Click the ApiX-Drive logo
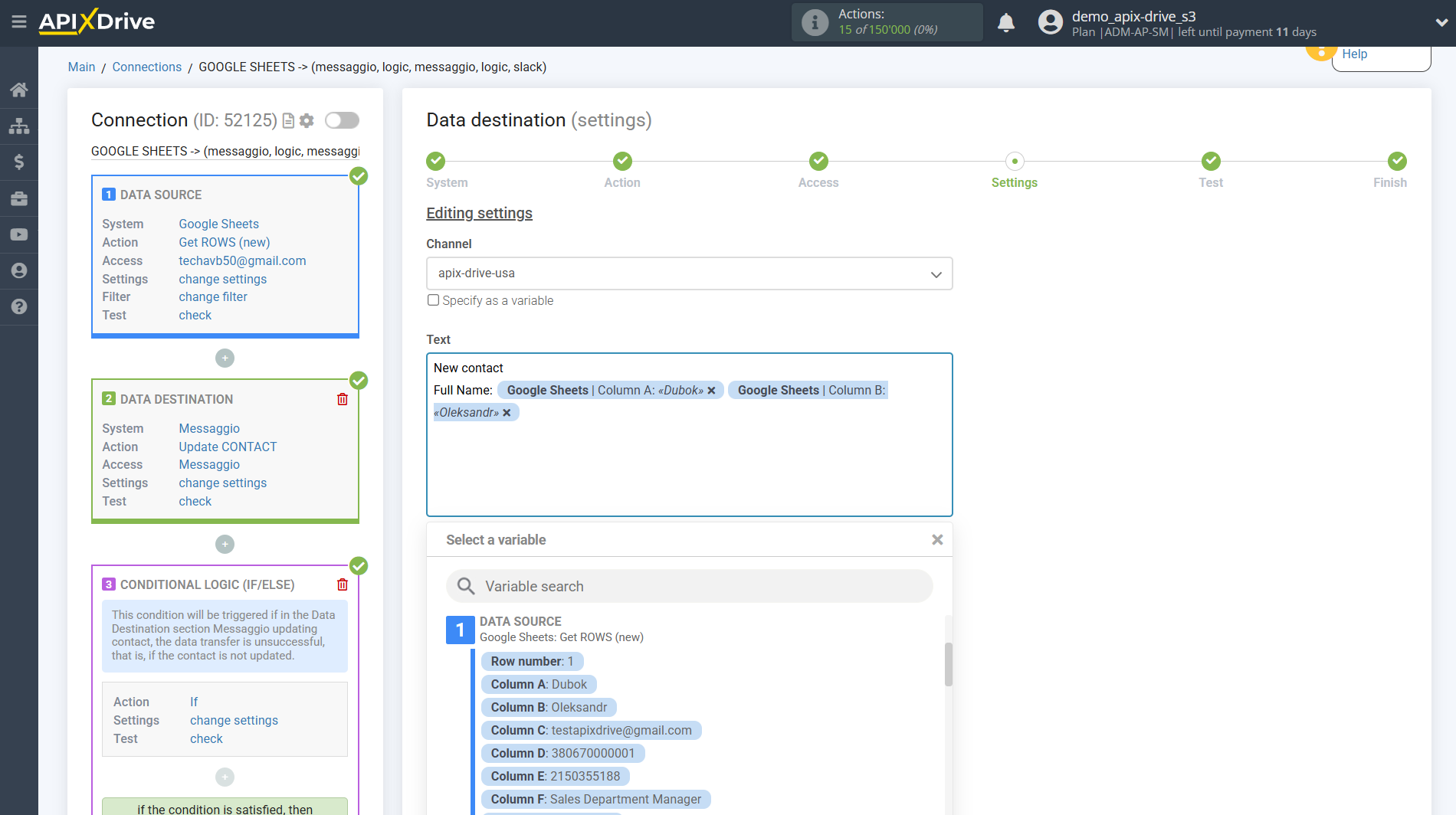This screenshot has width=1456, height=815. 97,21
